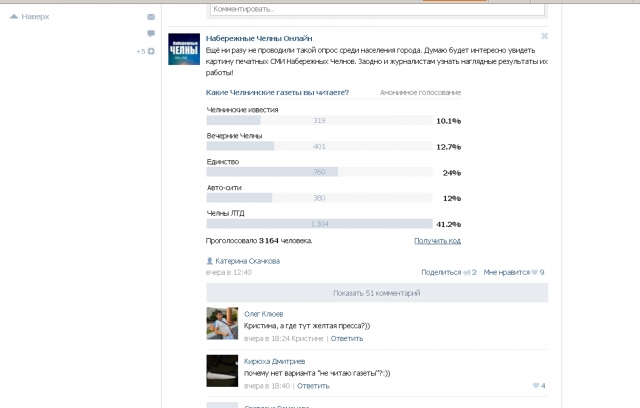Click the Получить код link
This screenshot has width=640, height=408.
pos(437,241)
